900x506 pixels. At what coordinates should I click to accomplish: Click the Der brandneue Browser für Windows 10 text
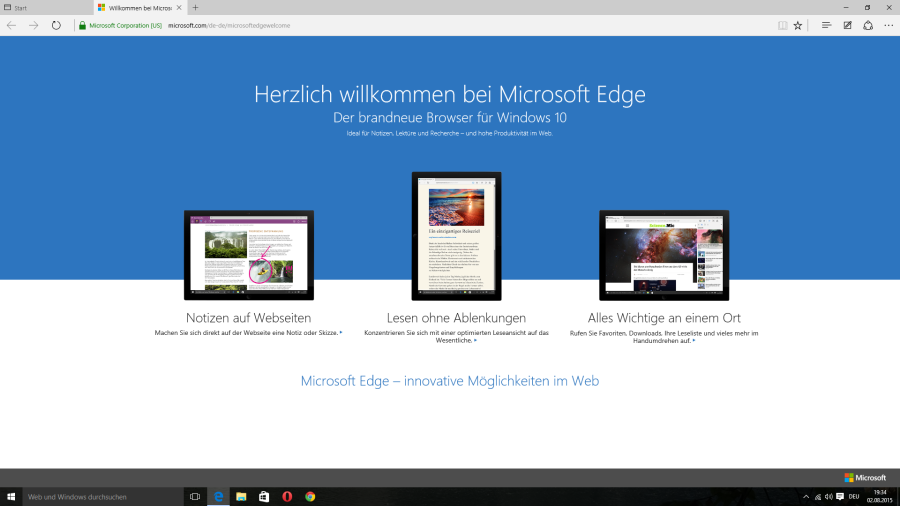pos(450,118)
